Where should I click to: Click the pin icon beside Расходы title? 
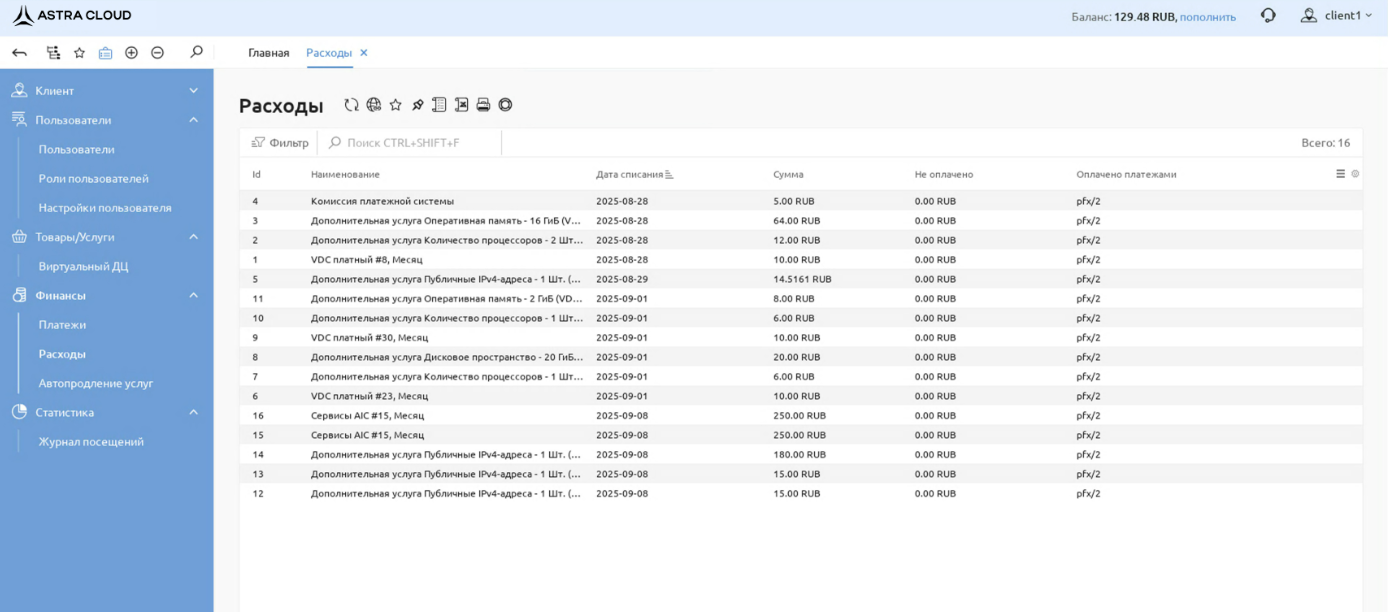click(418, 105)
